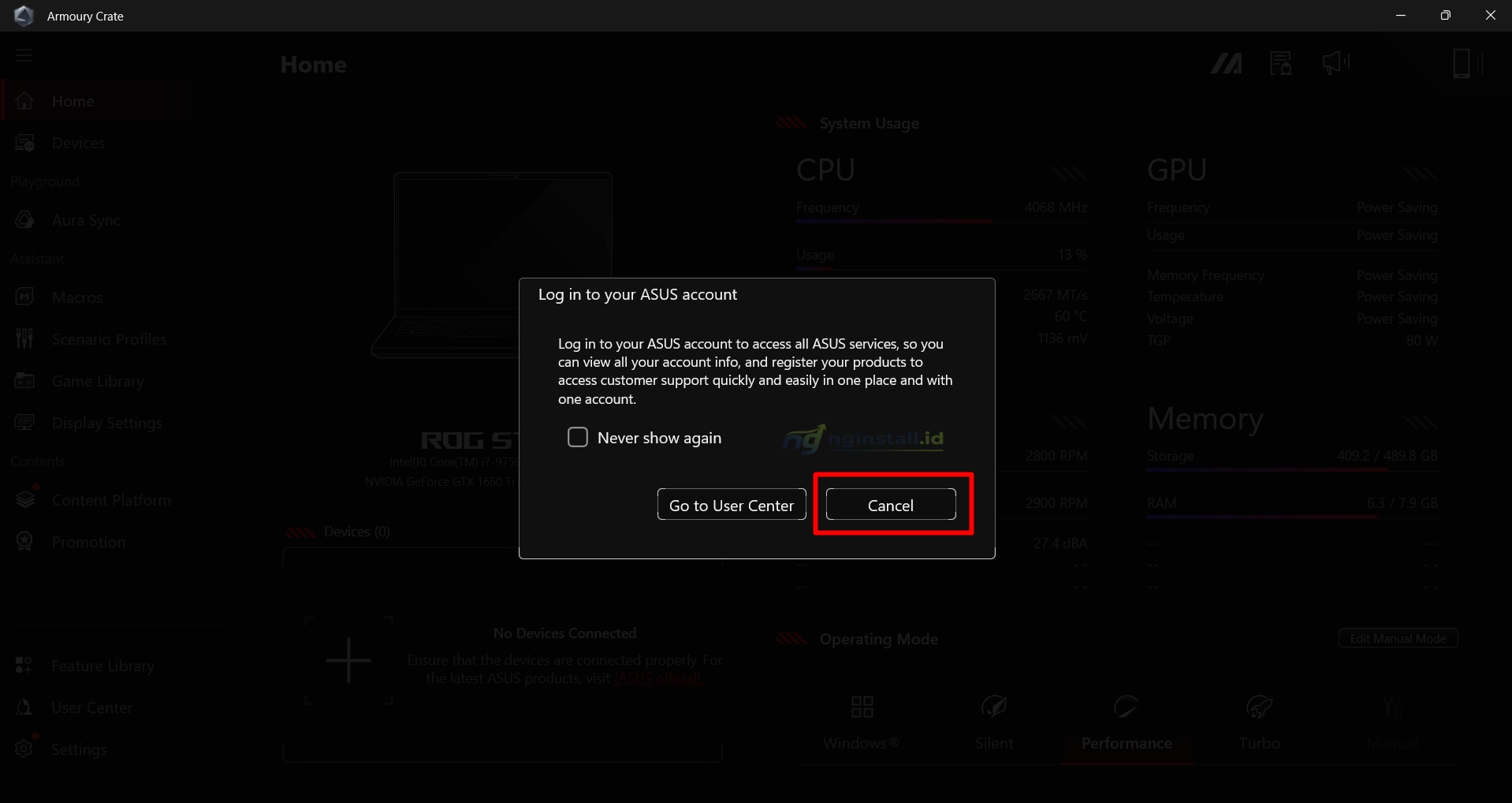The height and width of the screenshot is (803, 1512).
Task: Click the plus add-device icon
Action: (348, 661)
